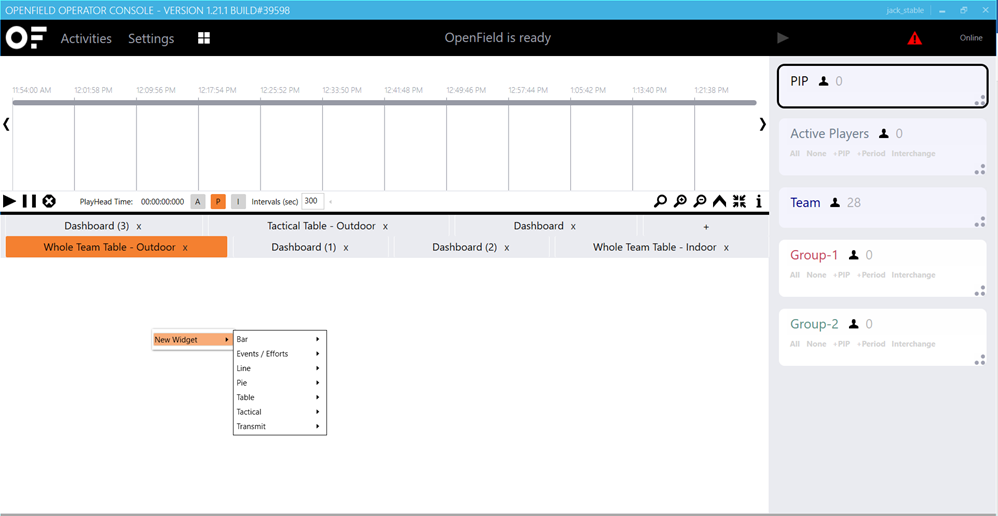Click the grey play arrow in header
This screenshot has height=516, width=998.
783,38
